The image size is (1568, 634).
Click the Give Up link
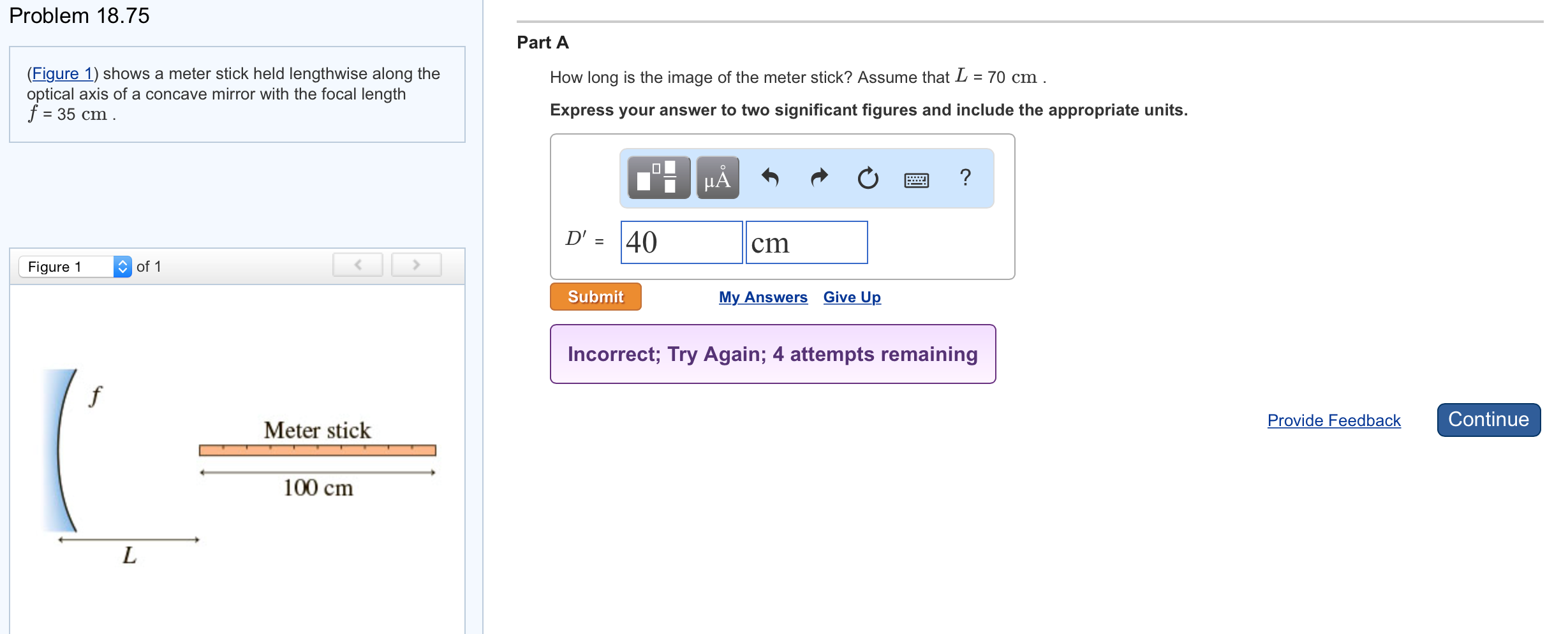click(x=852, y=297)
